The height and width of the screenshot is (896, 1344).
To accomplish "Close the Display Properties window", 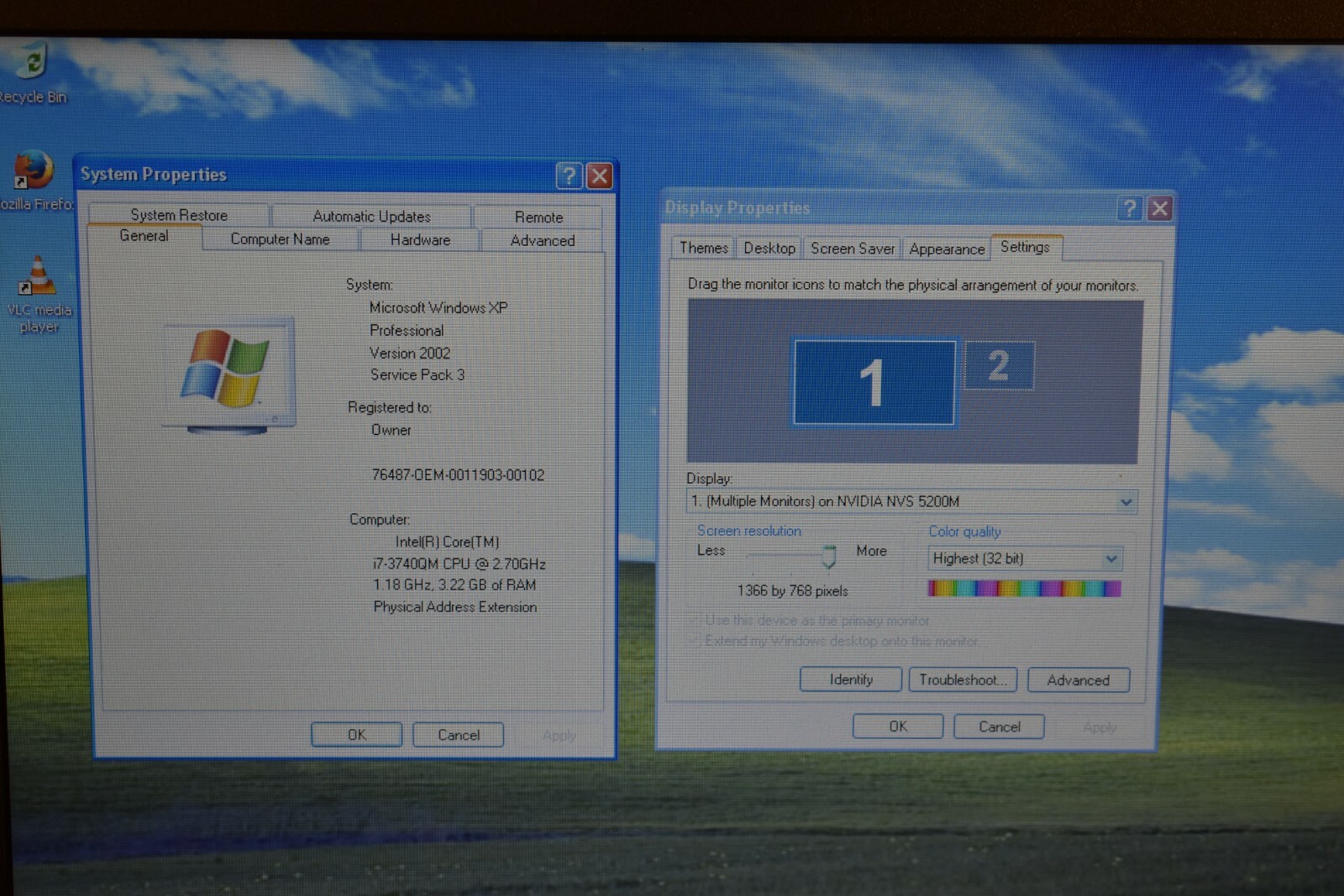I will (1159, 208).
